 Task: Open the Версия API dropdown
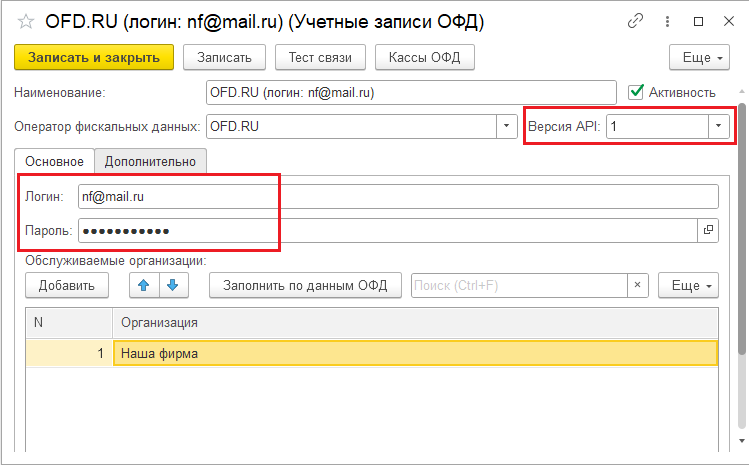pyautogui.click(x=718, y=126)
